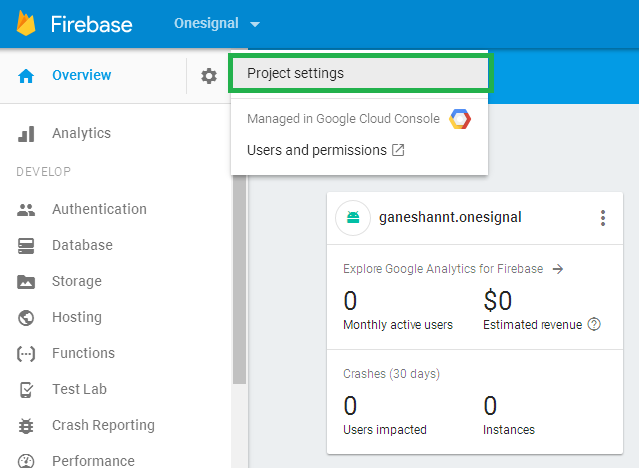Click the Analytics bar chart icon
Image resolution: width=639 pixels, height=468 pixels.
point(27,134)
